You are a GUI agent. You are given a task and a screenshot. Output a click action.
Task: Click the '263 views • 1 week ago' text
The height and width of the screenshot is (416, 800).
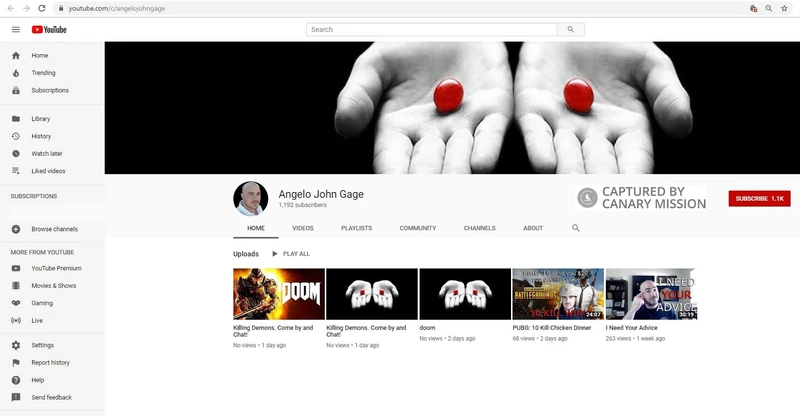coord(635,338)
